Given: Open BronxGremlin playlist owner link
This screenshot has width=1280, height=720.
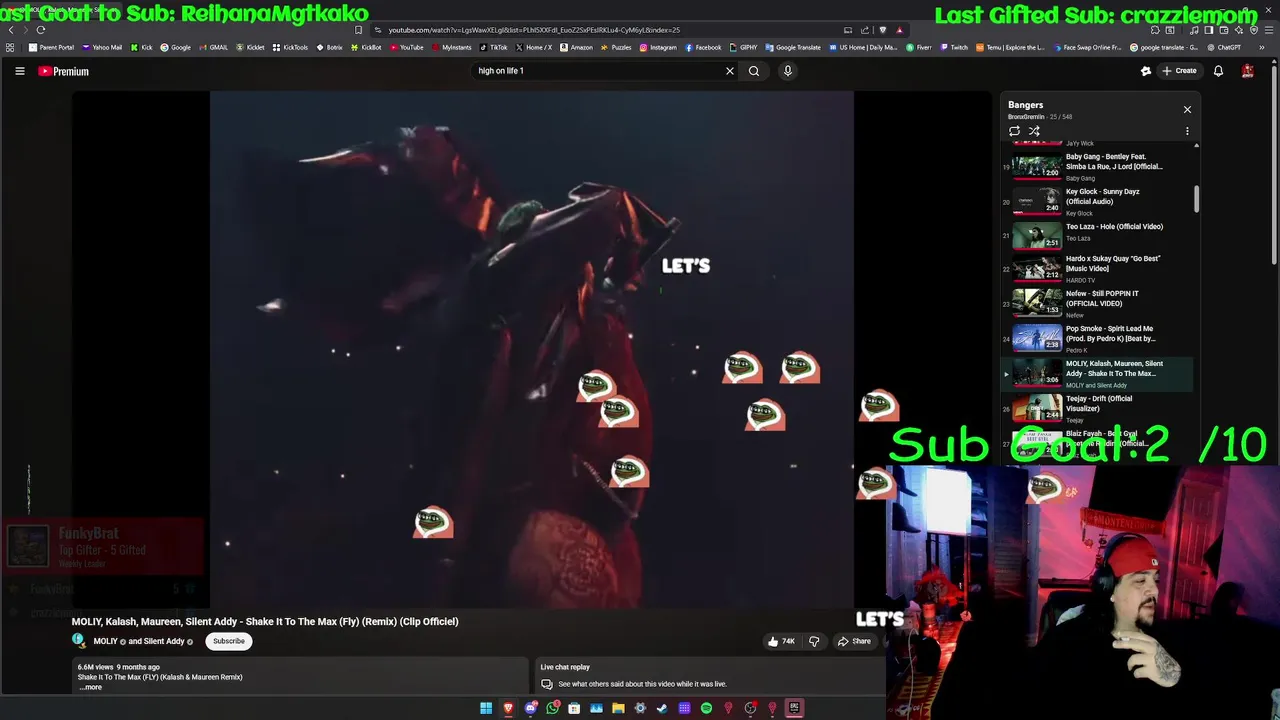Looking at the screenshot, I should click(1025, 117).
